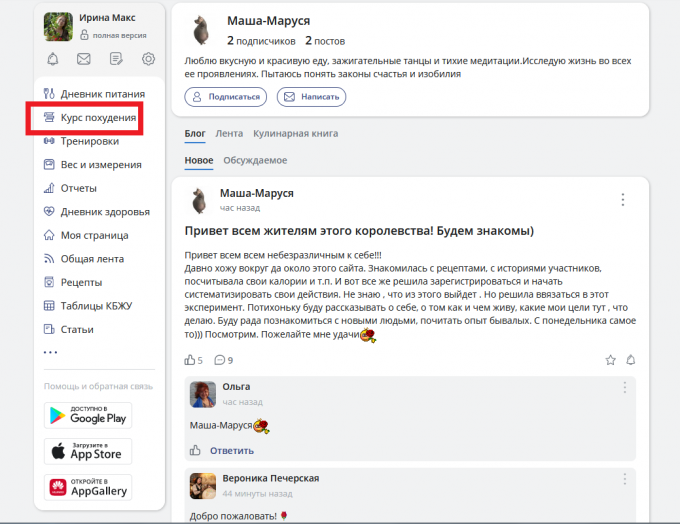The height and width of the screenshot is (524, 680).
Task: Expand more sidebar items with ellipsis
Action: pos(51,353)
